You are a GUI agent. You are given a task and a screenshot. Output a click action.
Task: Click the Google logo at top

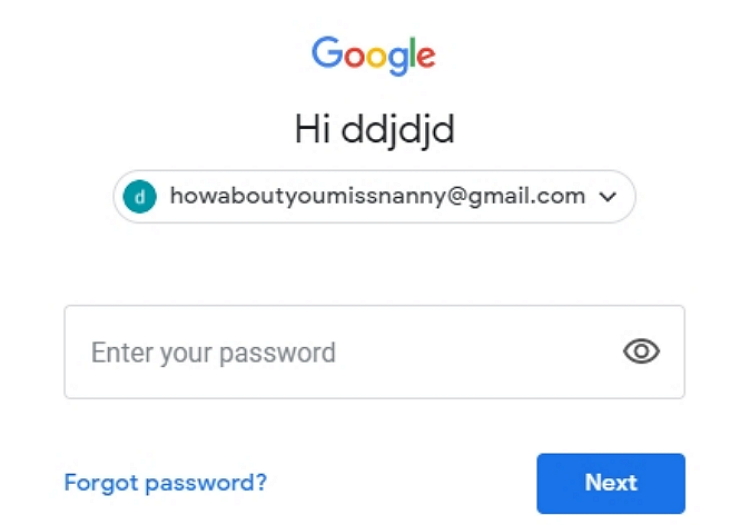pyautogui.click(x=374, y=55)
